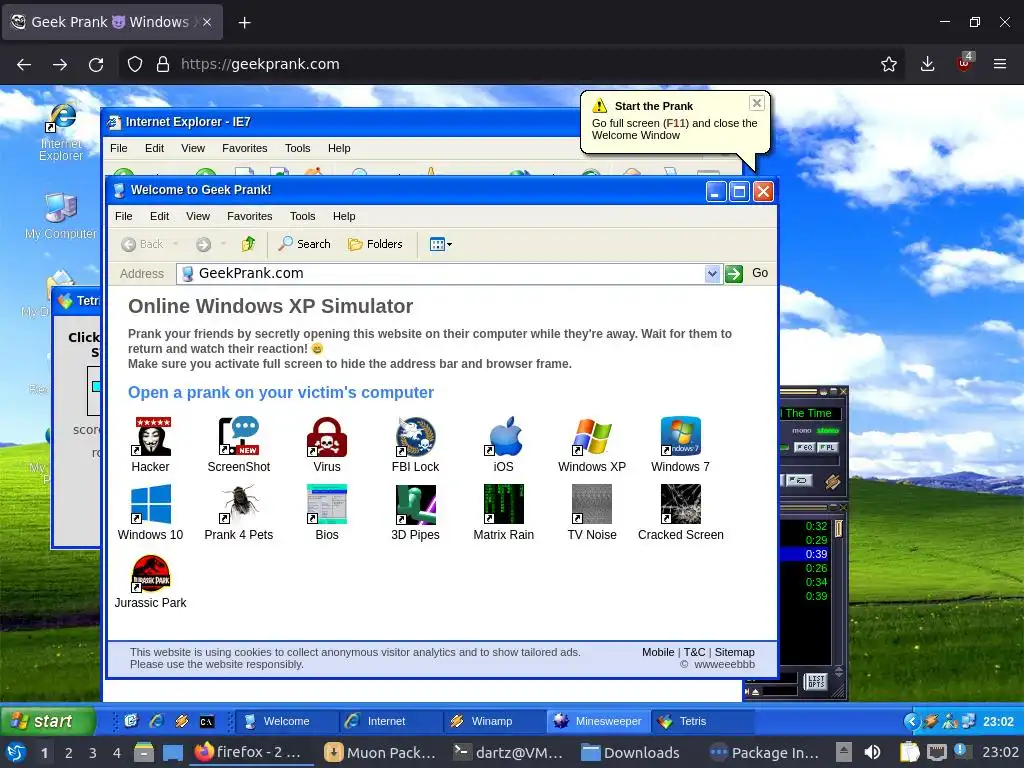
Task: Open the Windows 7 prank icon
Action: click(680, 444)
